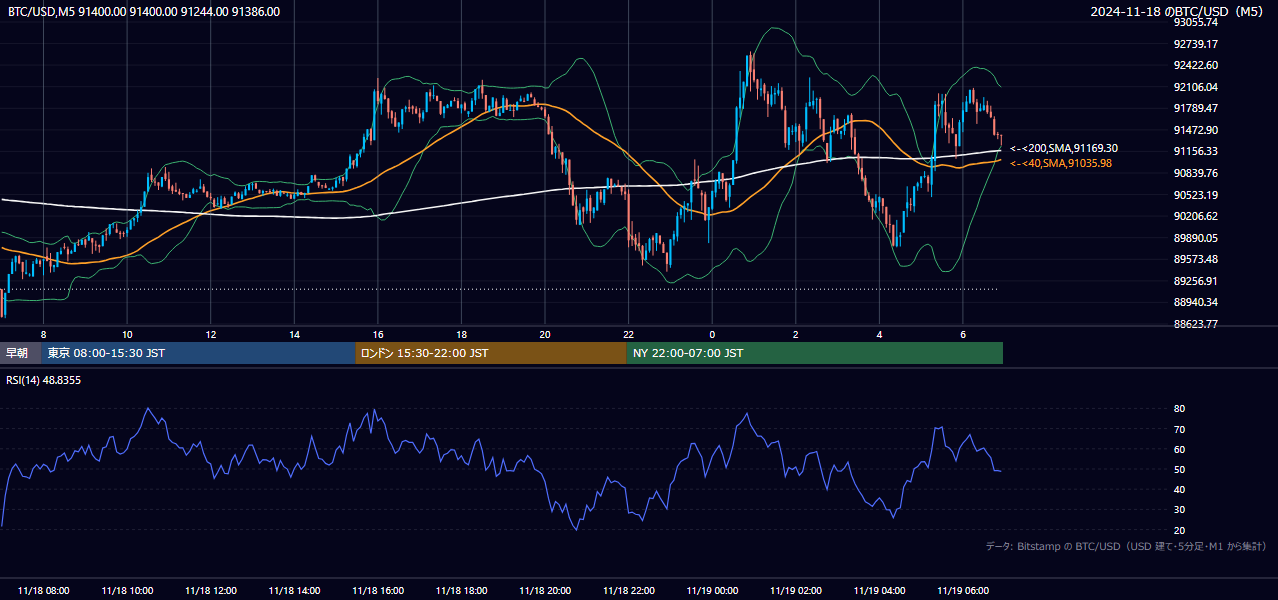This screenshot has height=600, width=1278.
Task: Click the 91789.47 price axis label
Action: click(1196, 108)
